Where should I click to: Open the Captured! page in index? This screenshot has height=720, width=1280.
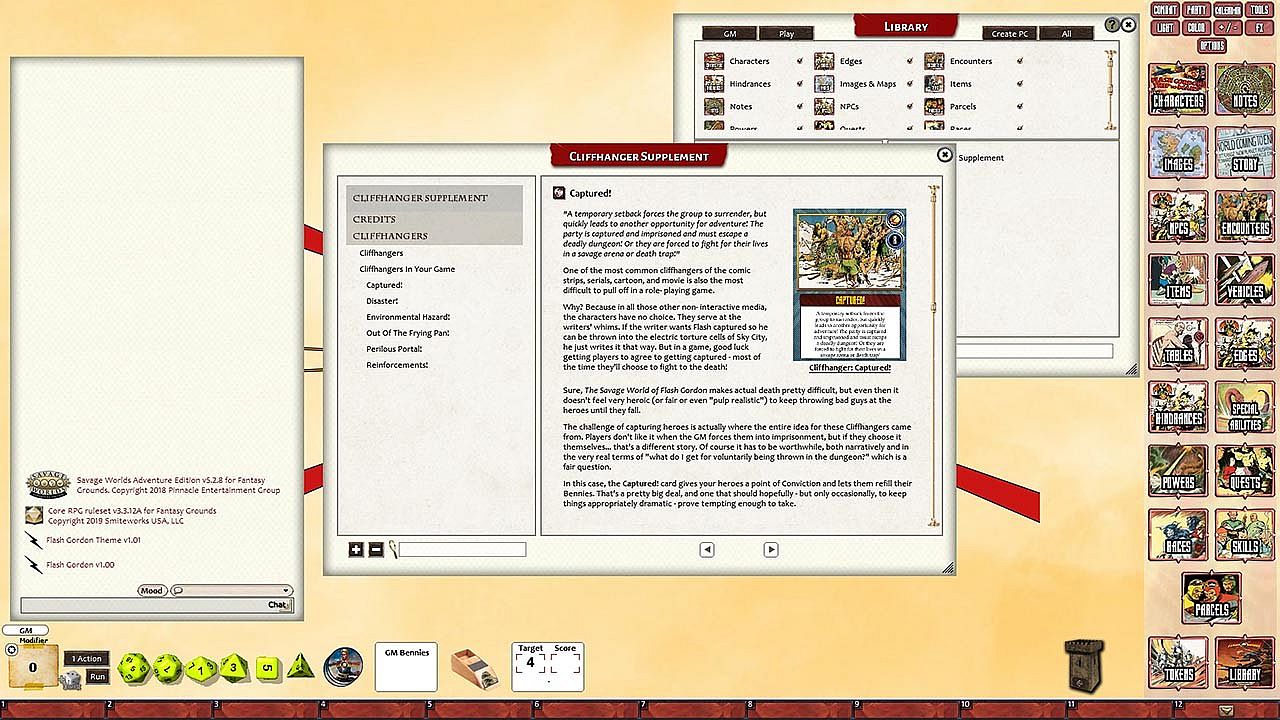pyautogui.click(x=384, y=285)
